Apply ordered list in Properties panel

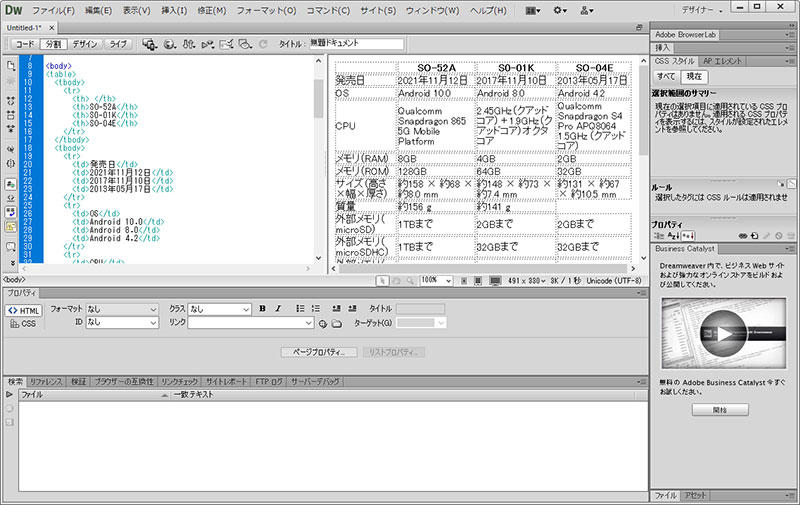tap(316, 309)
